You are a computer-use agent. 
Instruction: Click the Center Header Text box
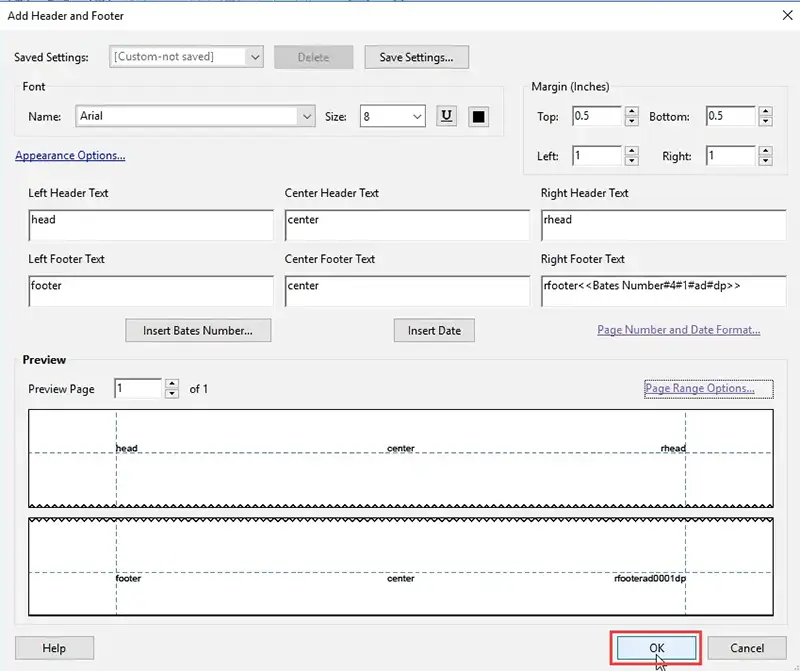(x=407, y=225)
